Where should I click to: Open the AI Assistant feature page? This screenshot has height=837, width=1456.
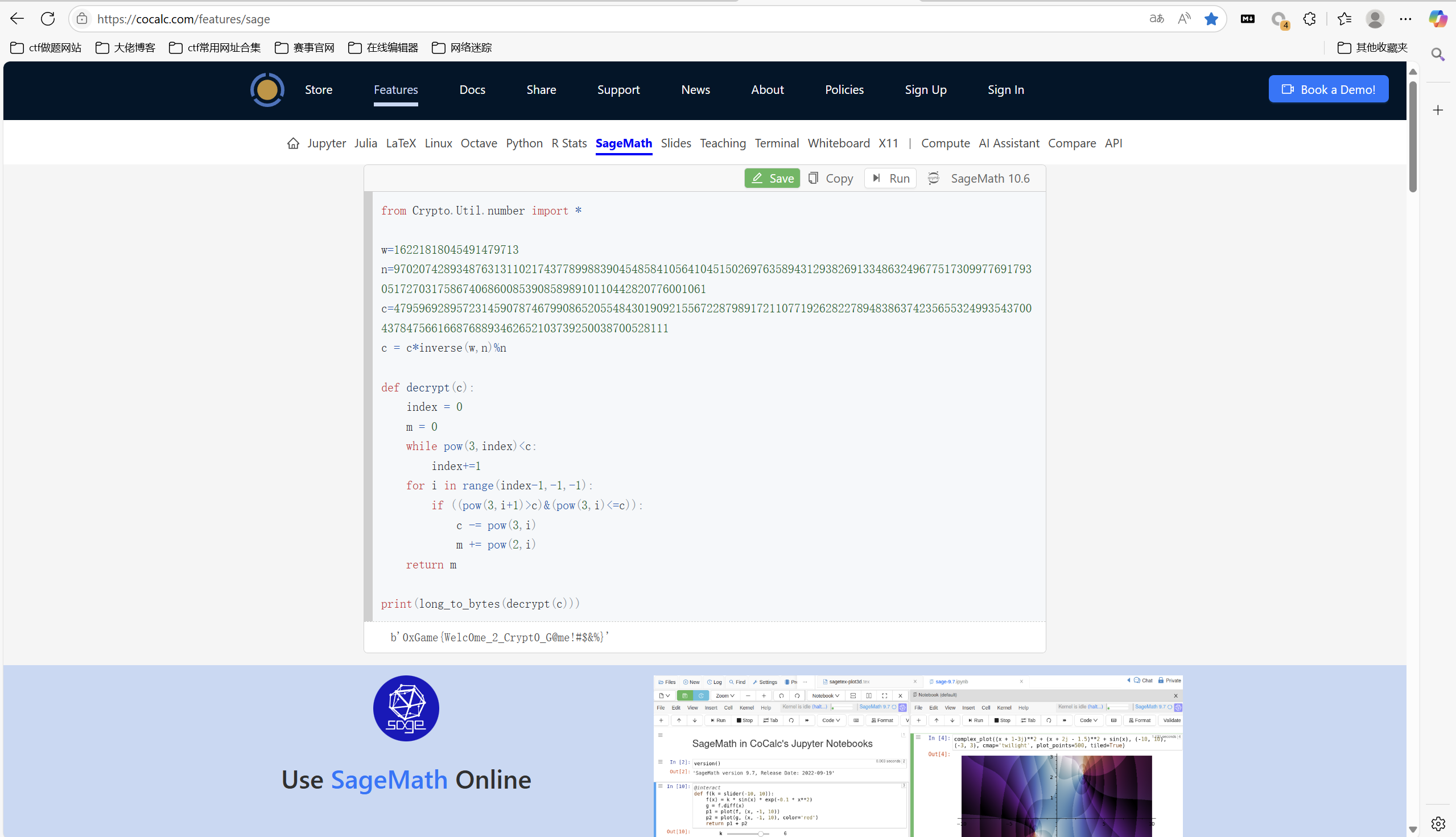pos(1009,143)
